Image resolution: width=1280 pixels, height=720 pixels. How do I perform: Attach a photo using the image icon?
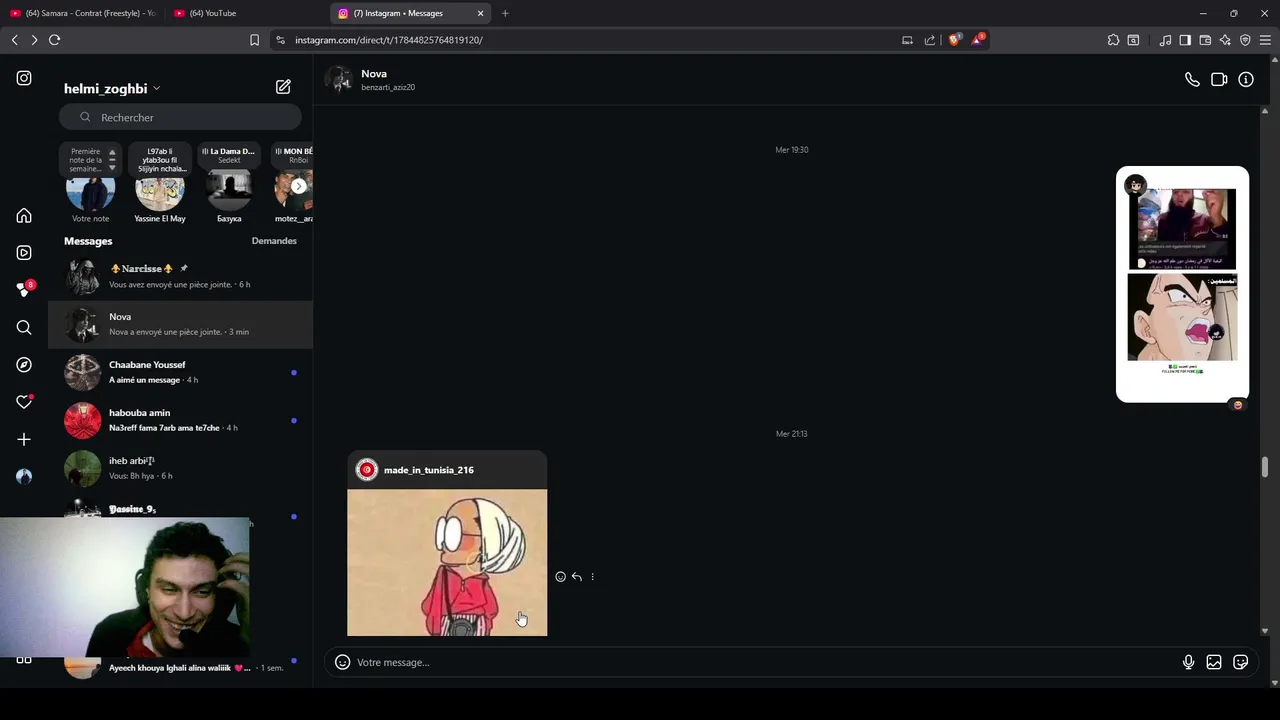tap(1214, 662)
